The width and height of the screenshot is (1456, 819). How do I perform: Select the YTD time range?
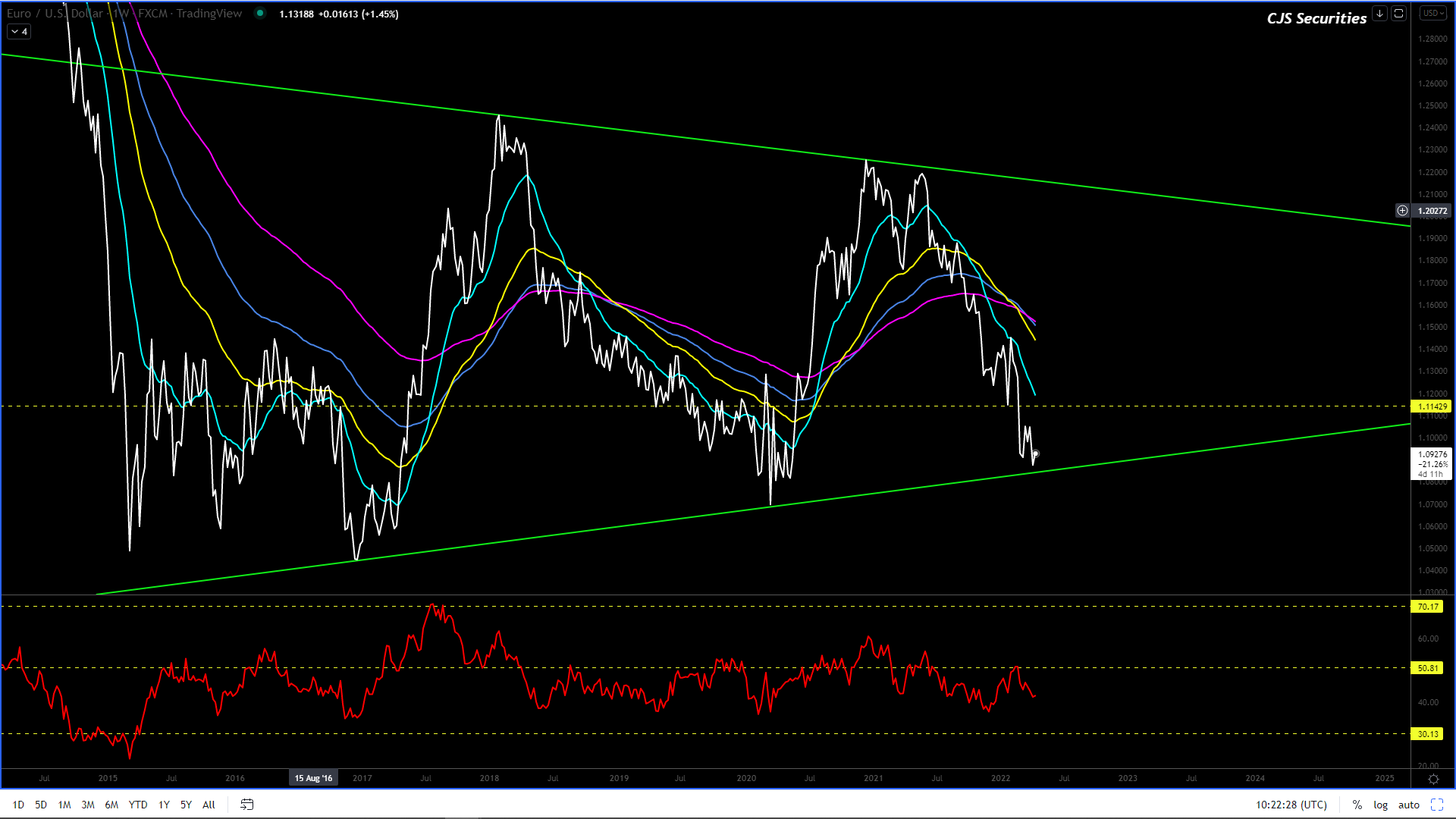click(137, 805)
